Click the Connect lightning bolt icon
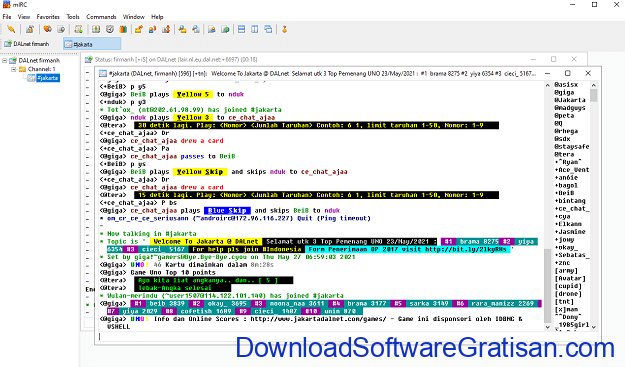 (x=11, y=29)
